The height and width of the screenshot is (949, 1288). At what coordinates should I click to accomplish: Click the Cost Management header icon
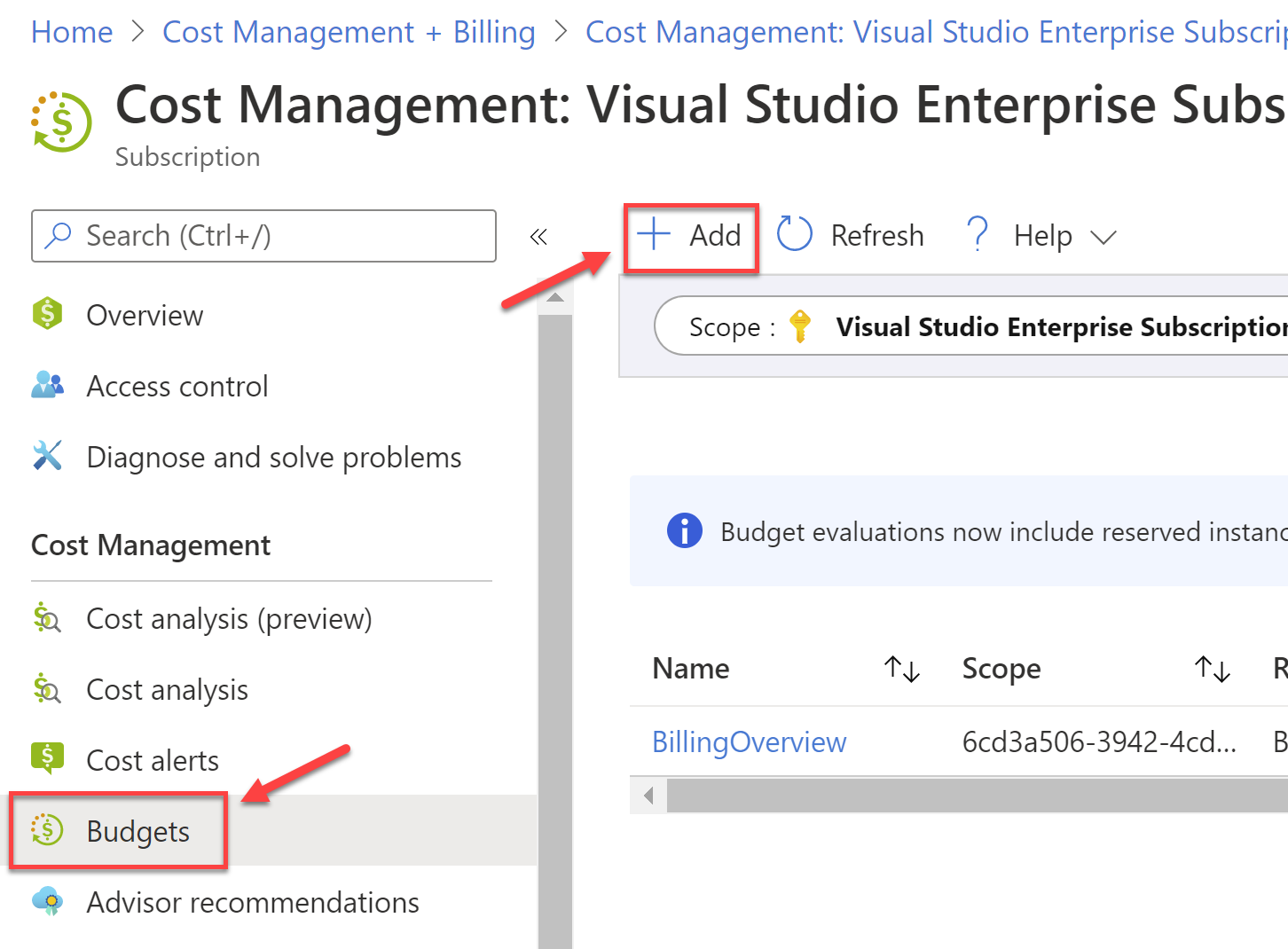pos(61,122)
